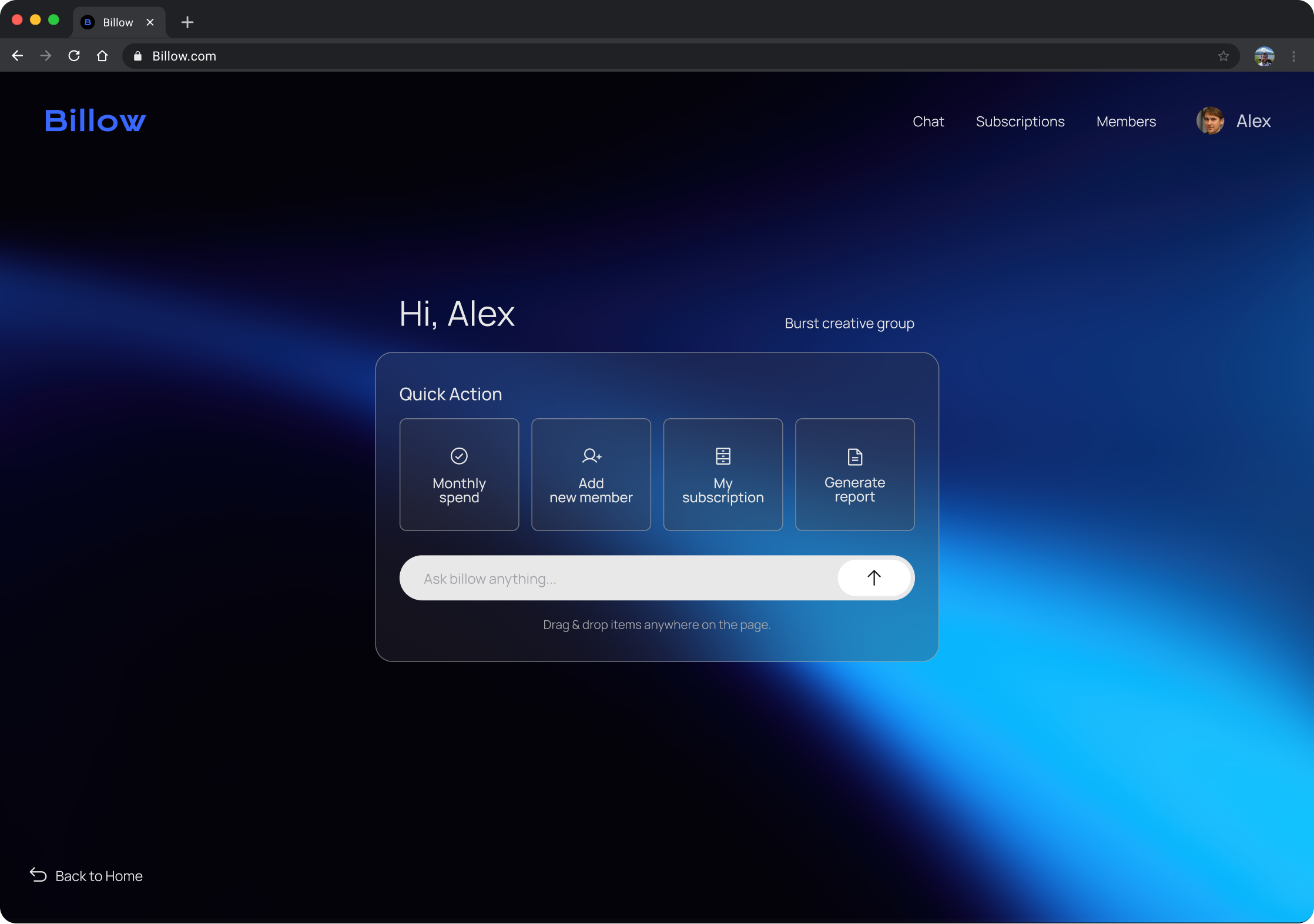Click the Generate report document icon
The width and height of the screenshot is (1314, 924).
[x=854, y=456]
